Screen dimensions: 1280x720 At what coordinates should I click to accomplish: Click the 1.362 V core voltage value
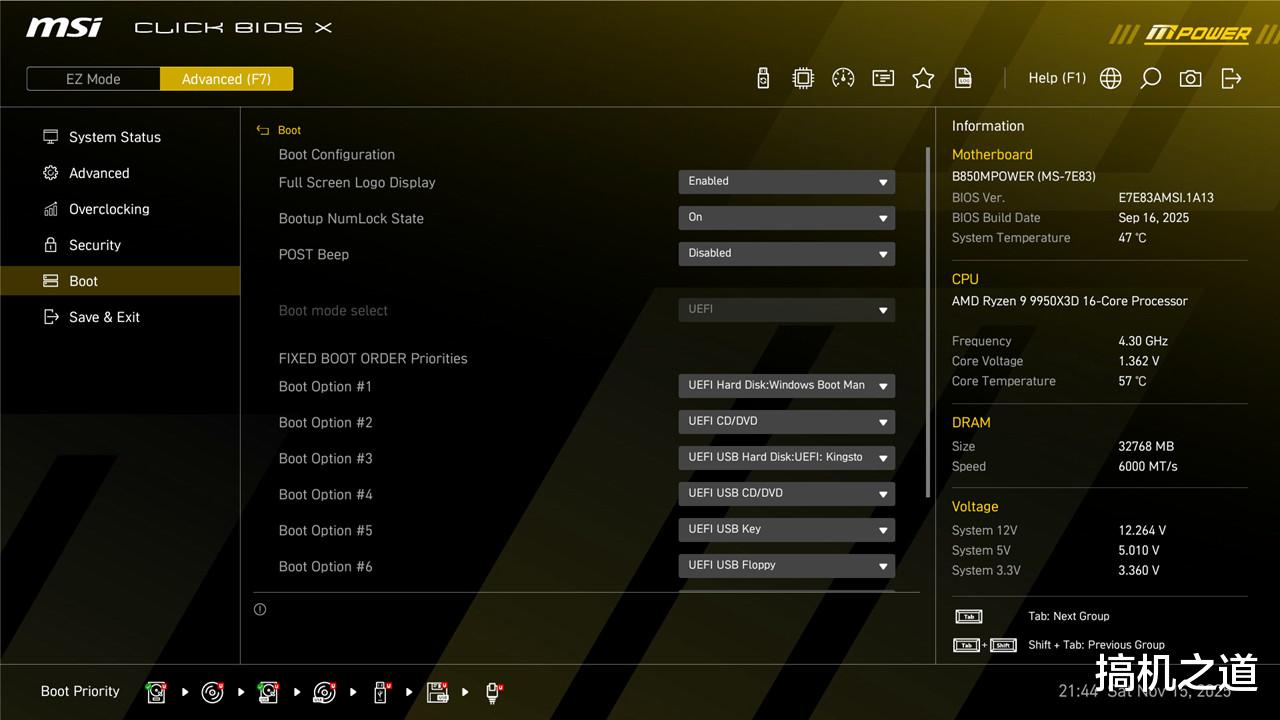pos(1139,361)
